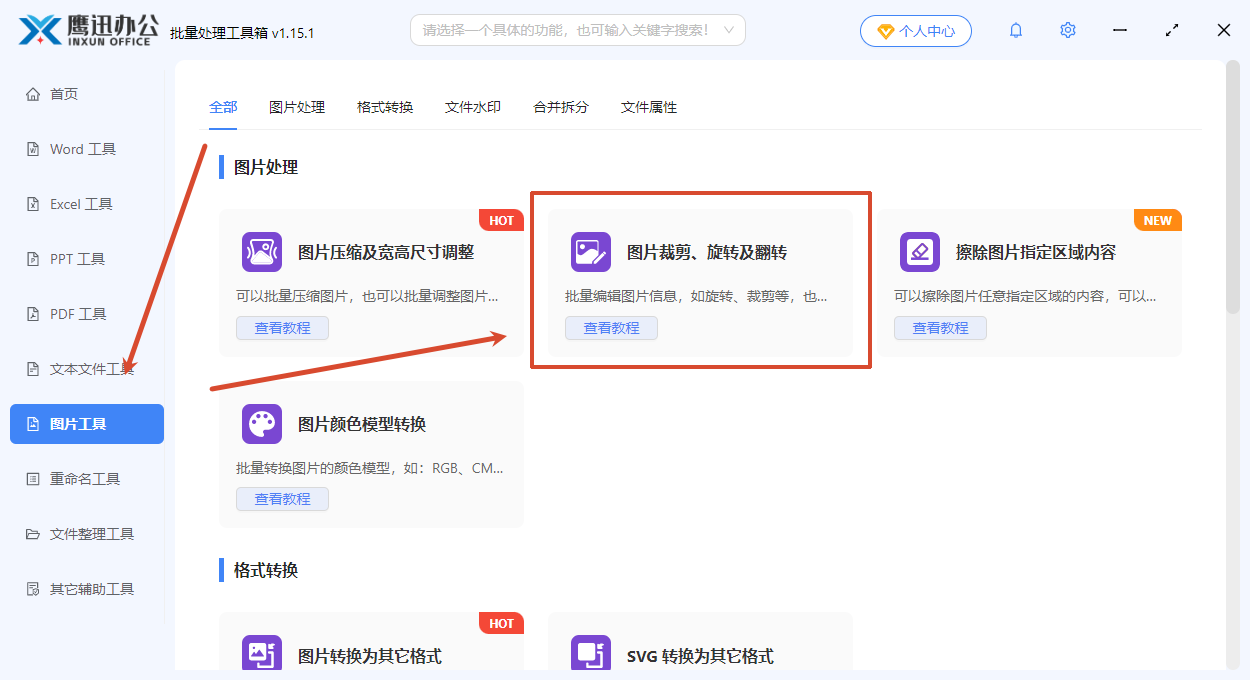This screenshot has height=680, width=1250.
Task: Select PDF 工具 in the sidebar
Action: click(87, 314)
